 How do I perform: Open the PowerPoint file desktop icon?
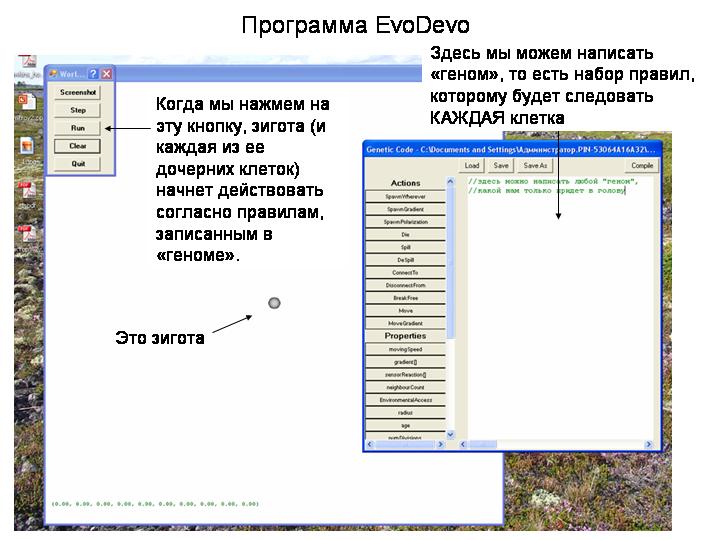click(27, 102)
